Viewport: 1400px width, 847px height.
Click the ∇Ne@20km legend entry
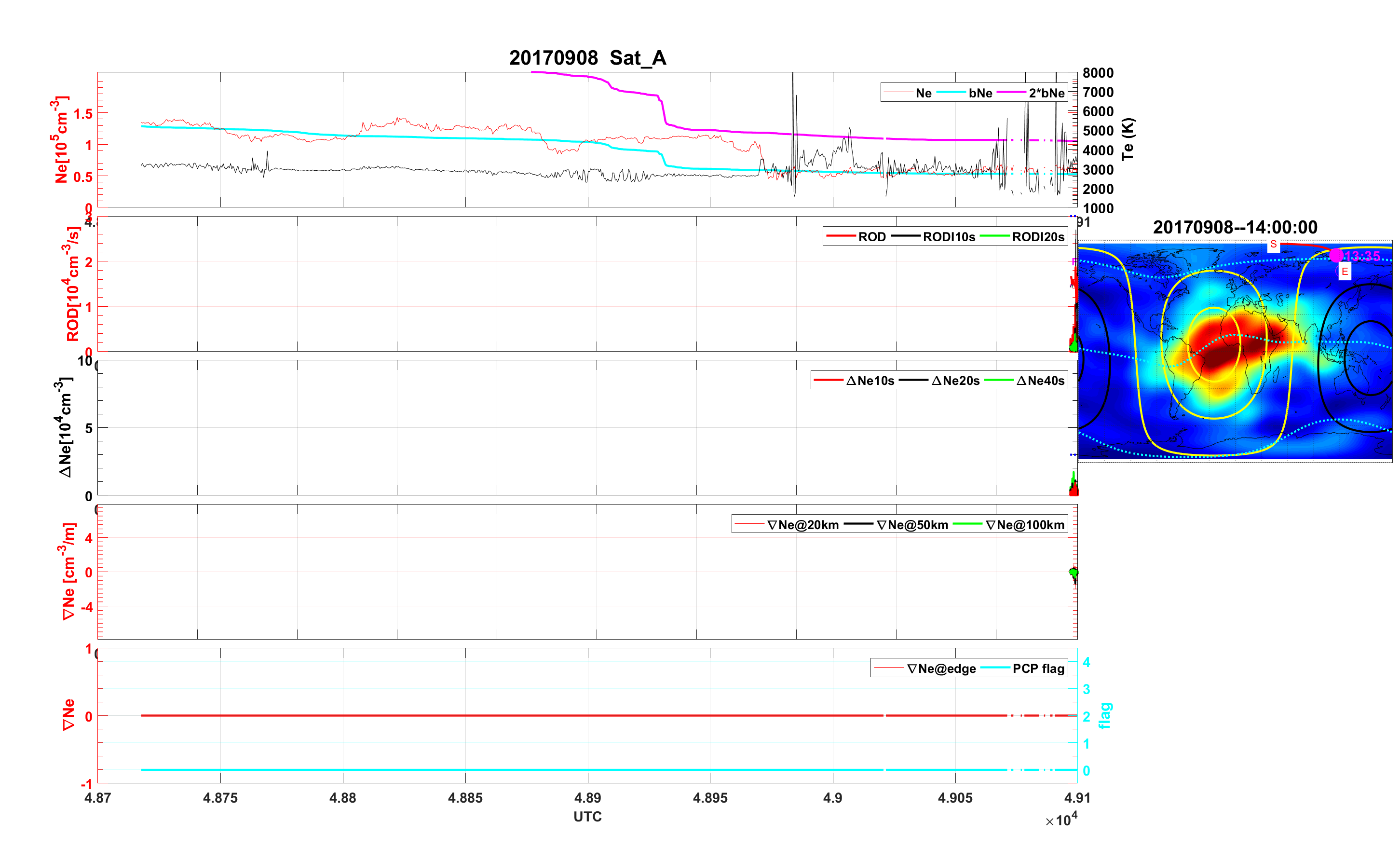[802, 525]
